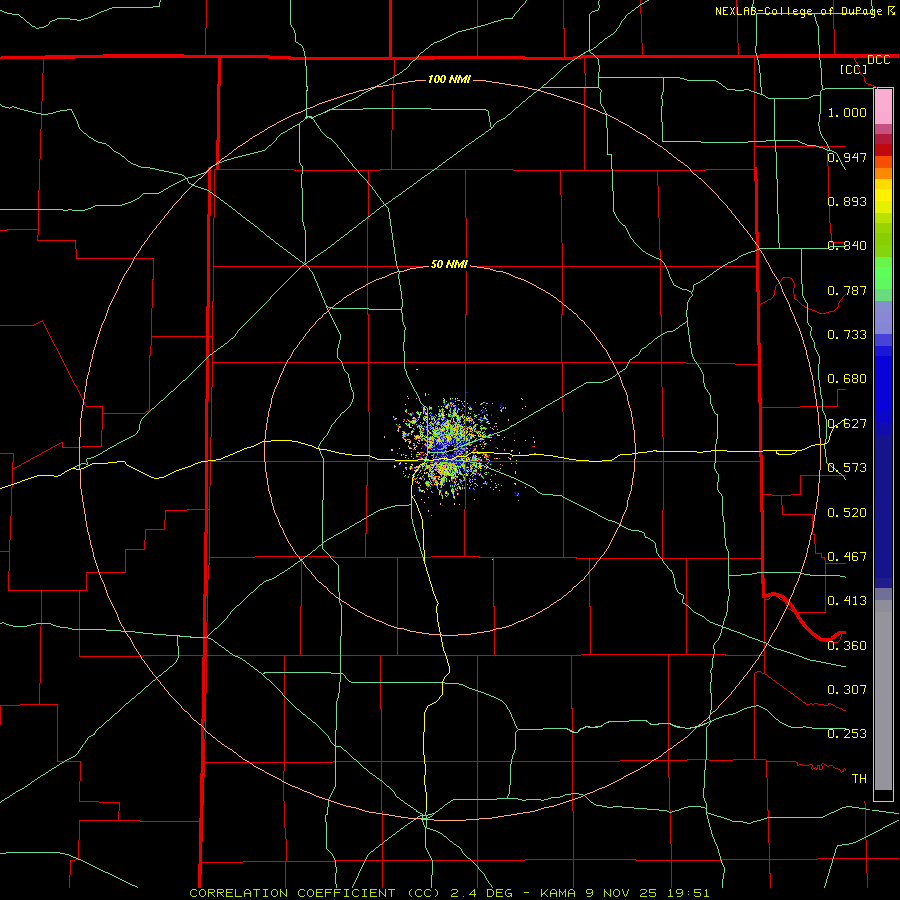Click the bright green color bar segment

(x=883, y=273)
